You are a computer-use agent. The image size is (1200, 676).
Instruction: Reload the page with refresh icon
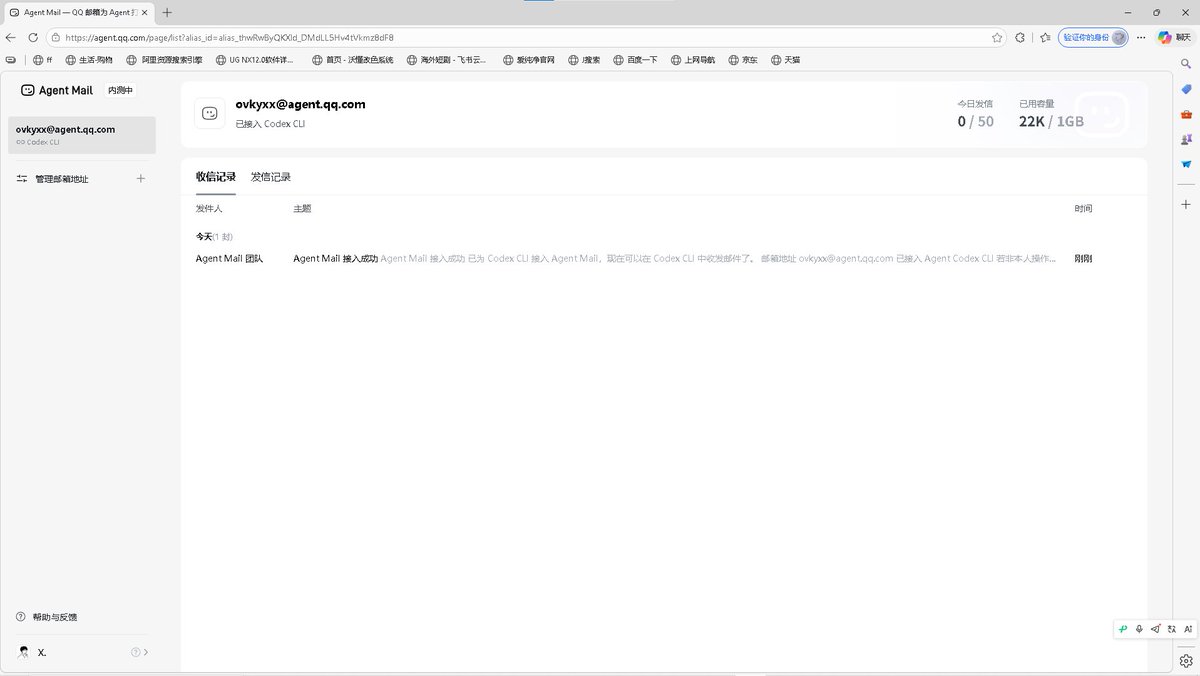32,37
